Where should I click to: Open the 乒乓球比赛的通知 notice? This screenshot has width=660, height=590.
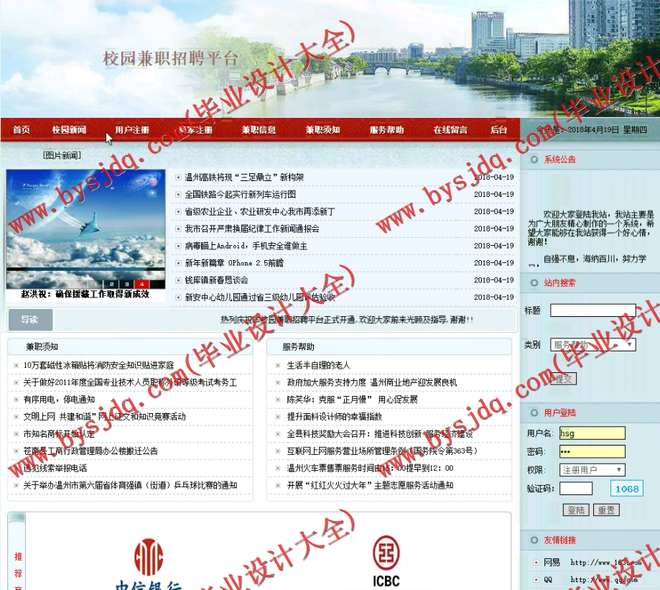[130, 485]
